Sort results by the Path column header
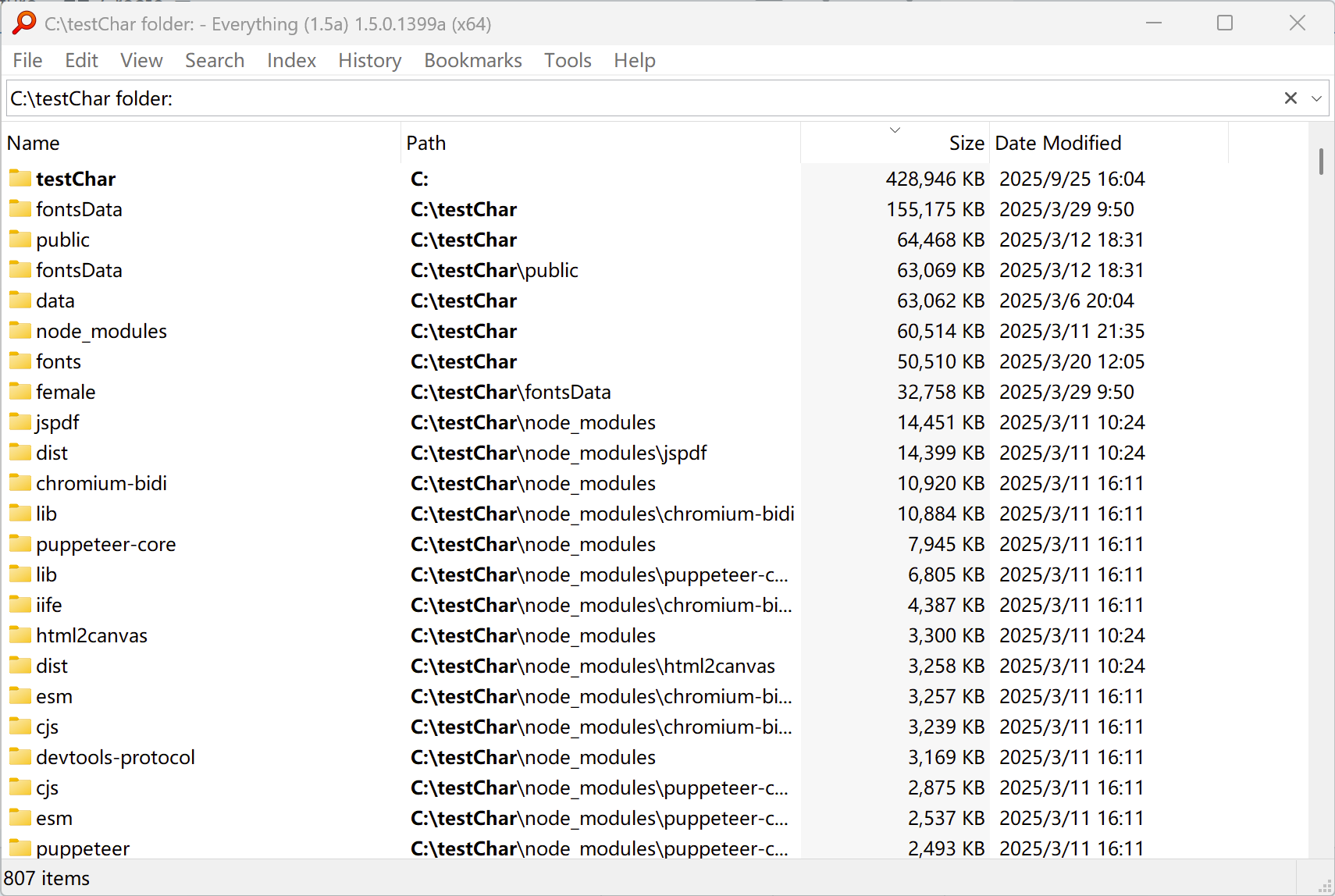This screenshot has height=896, width=1335. (x=601, y=143)
